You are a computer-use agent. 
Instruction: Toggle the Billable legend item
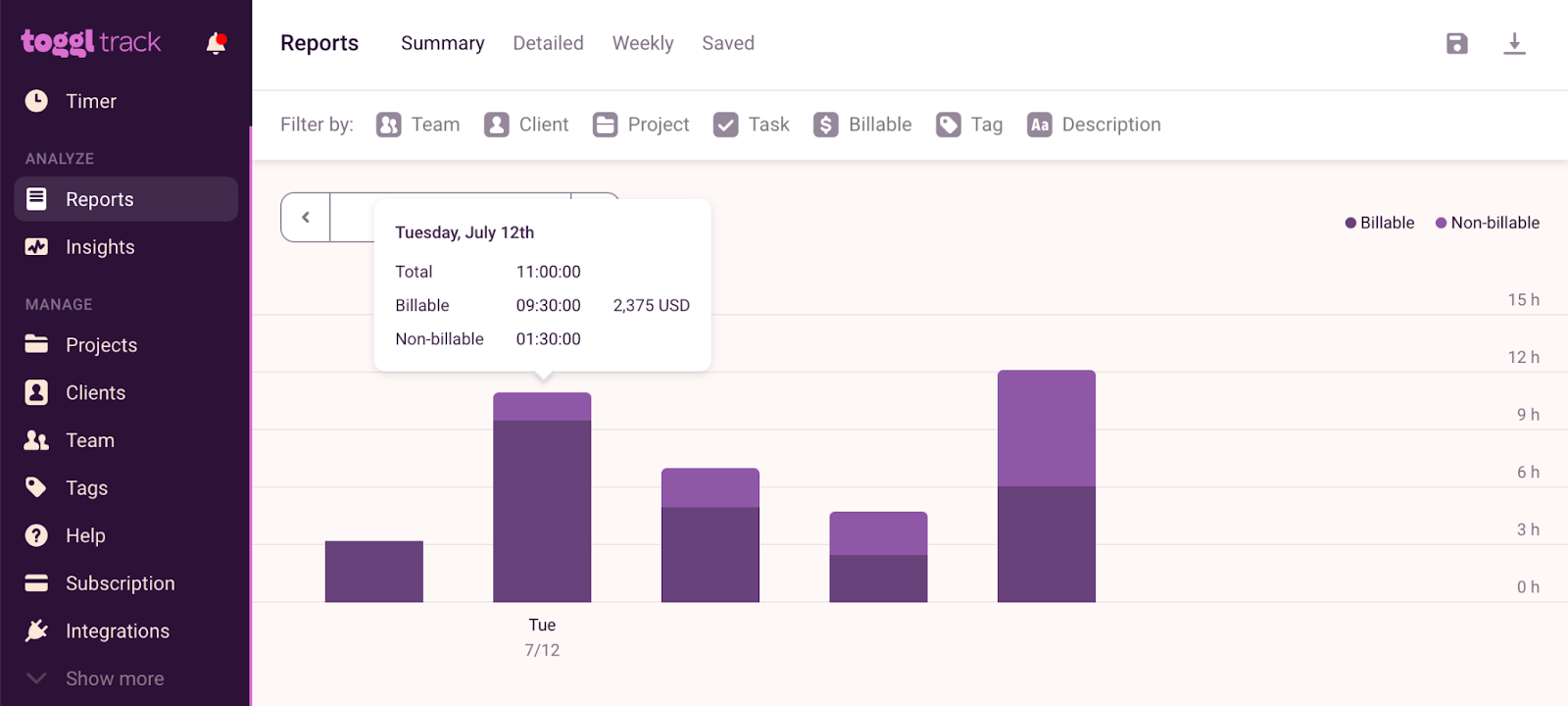[1379, 223]
